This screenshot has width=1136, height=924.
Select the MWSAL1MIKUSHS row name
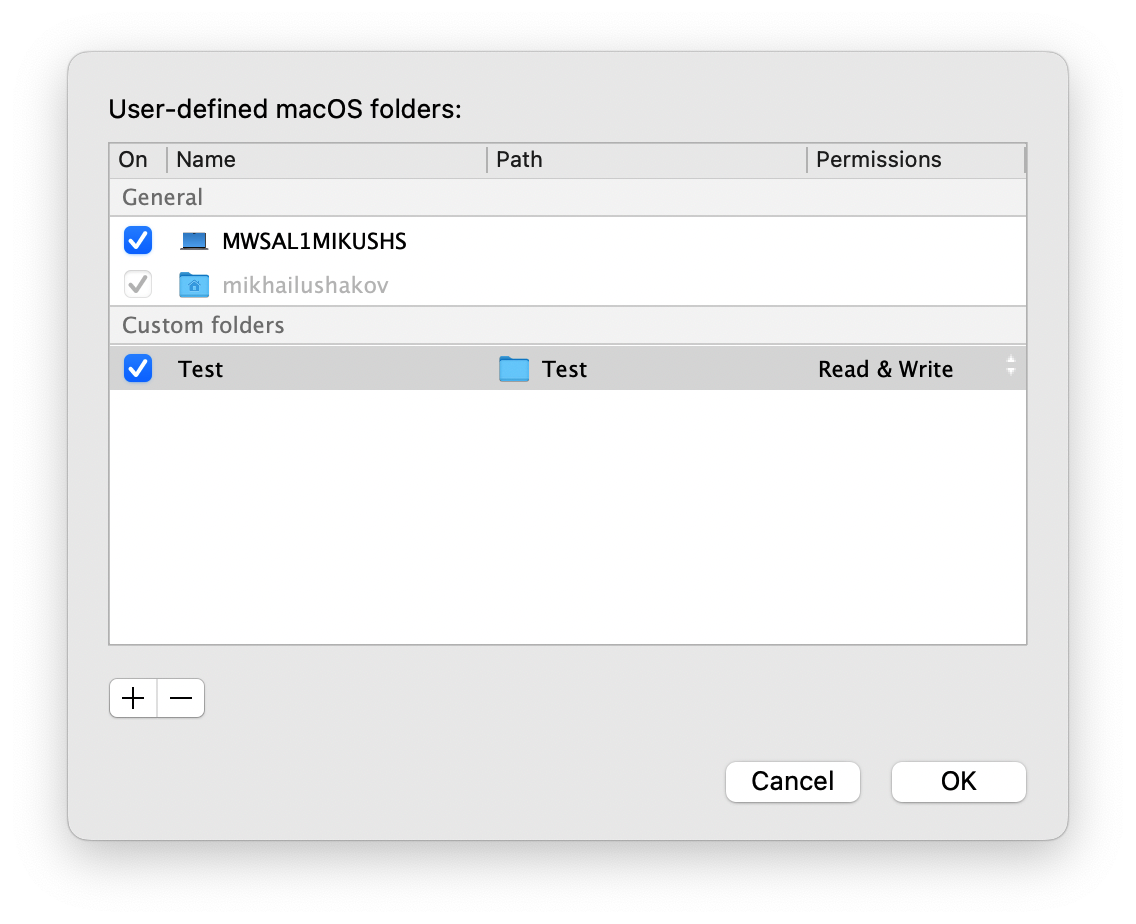314,241
